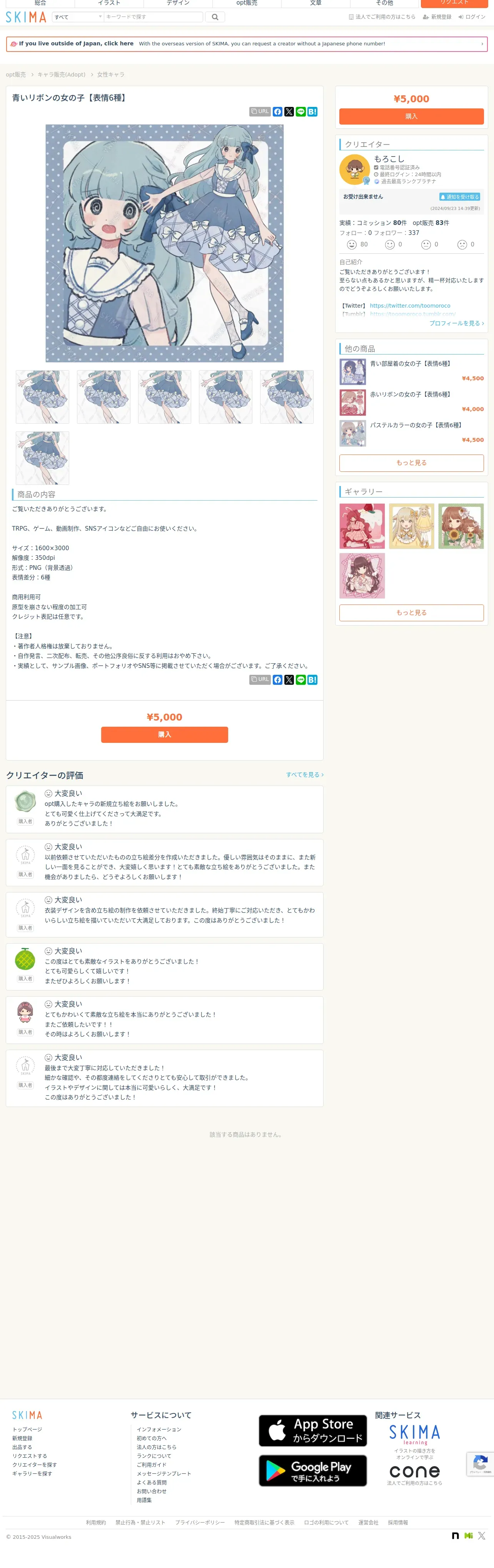
Task: Expand overseas version banner arrow
Action: click(x=482, y=44)
